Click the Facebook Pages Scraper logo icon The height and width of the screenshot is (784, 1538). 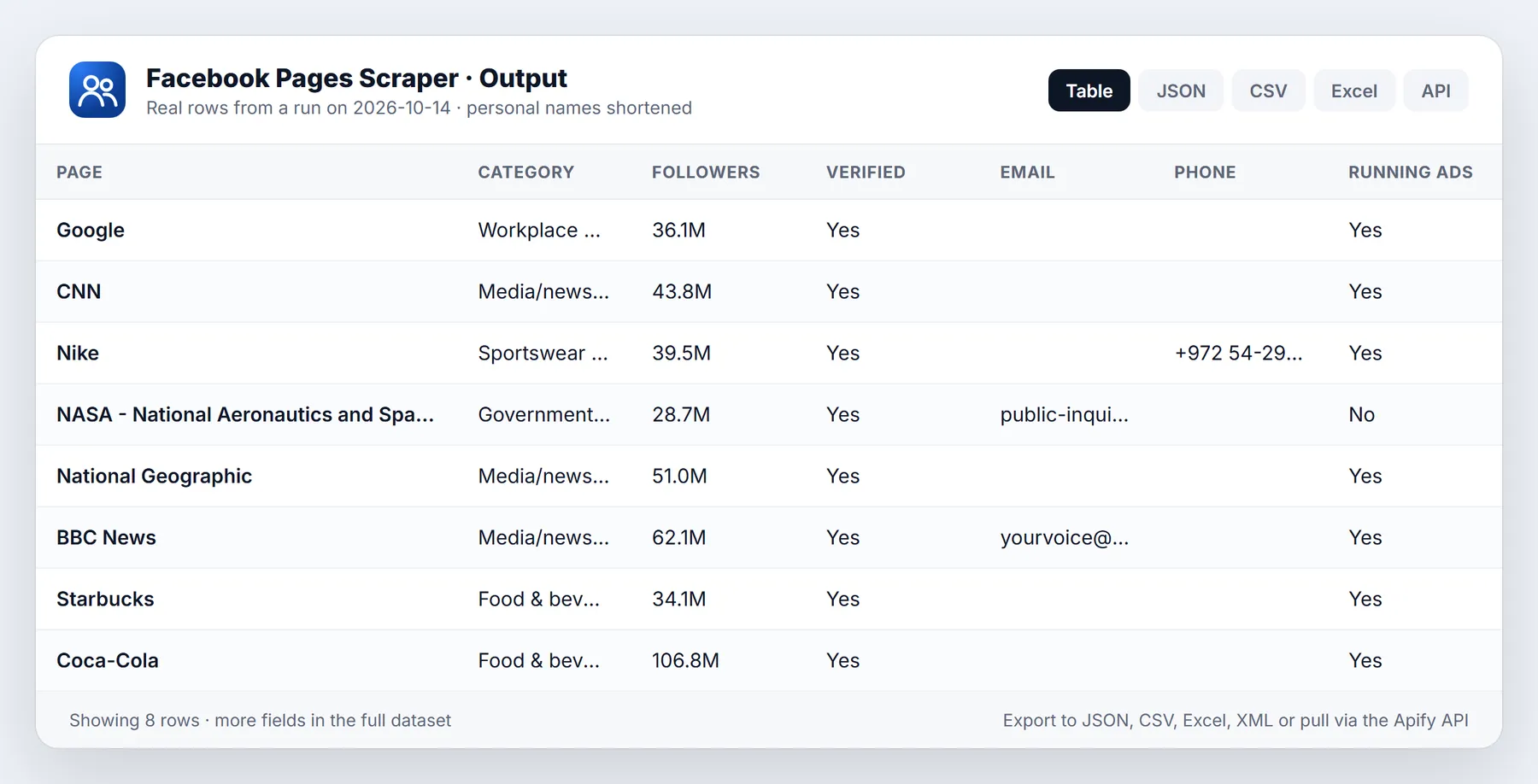[97, 90]
